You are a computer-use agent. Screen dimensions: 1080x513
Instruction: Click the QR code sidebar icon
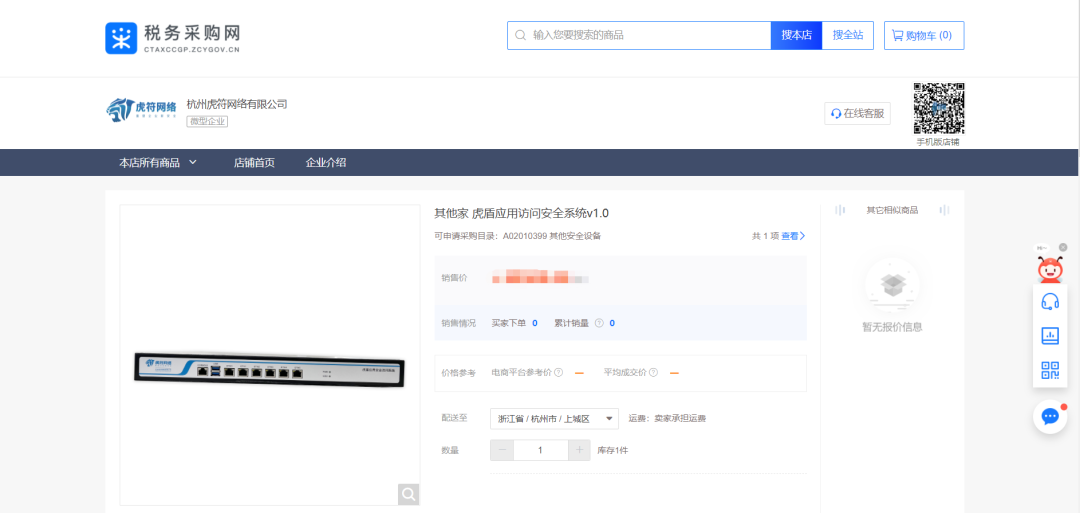click(x=1050, y=370)
